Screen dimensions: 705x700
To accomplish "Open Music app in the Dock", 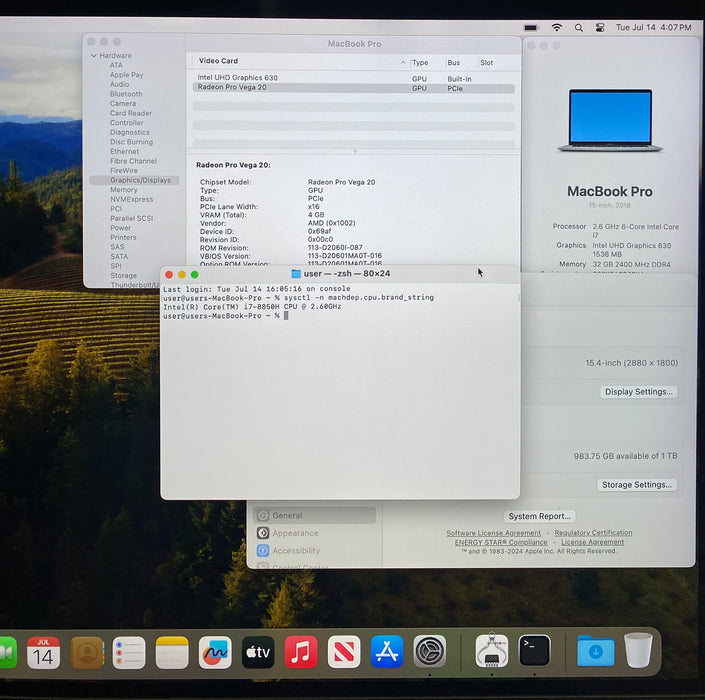I will (x=301, y=652).
